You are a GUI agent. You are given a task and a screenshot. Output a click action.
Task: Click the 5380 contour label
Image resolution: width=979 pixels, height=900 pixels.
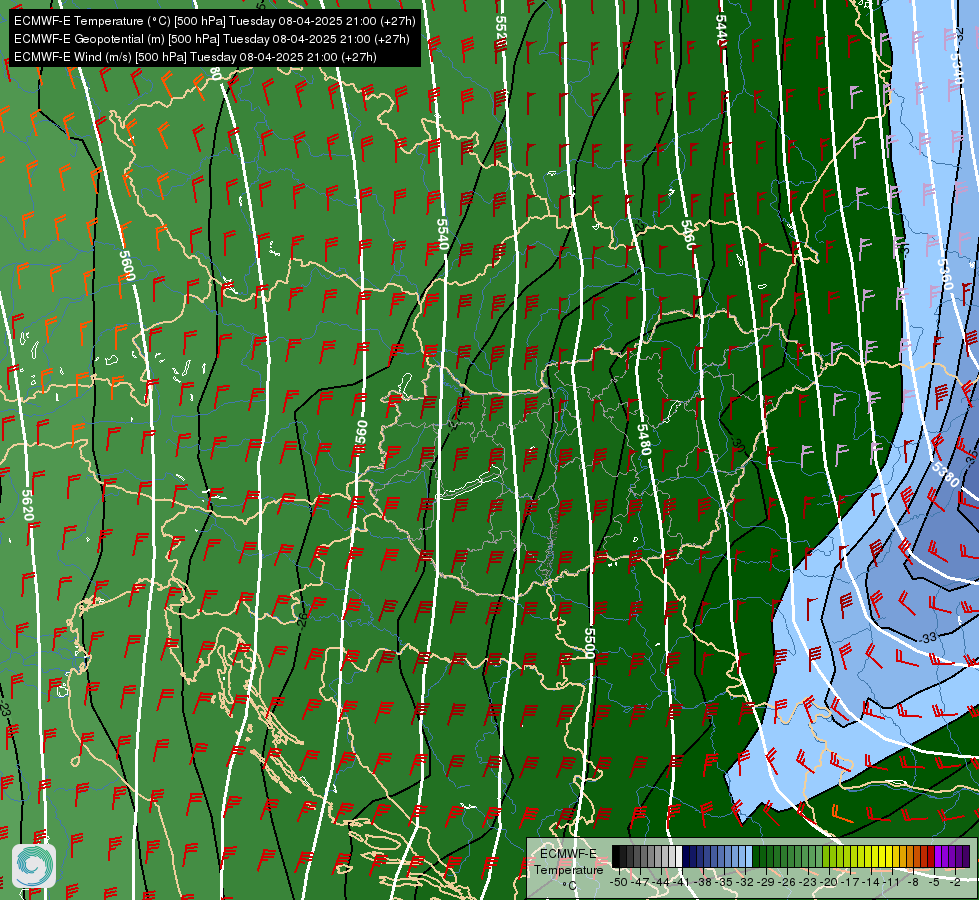[x=945, y=475]
